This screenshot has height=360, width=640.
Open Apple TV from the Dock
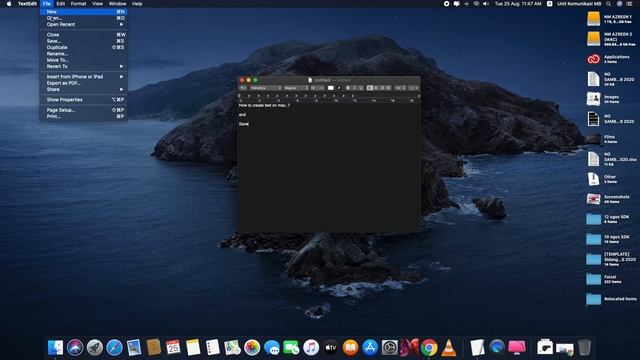[x=331, y=347]
